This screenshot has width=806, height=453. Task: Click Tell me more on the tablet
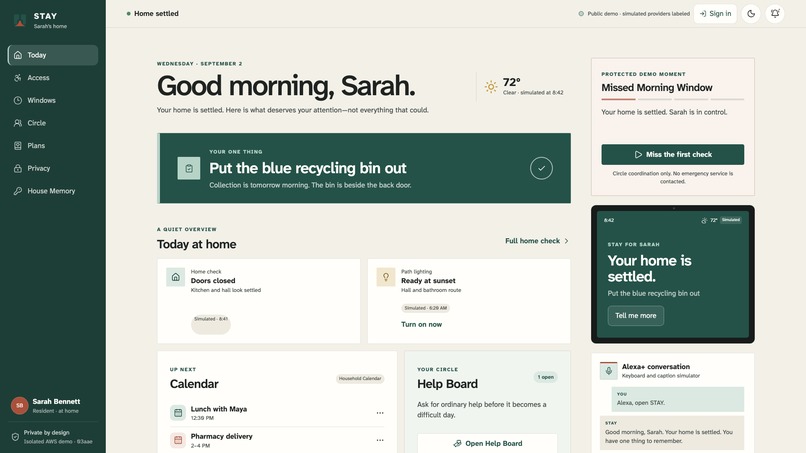point(636,316)
